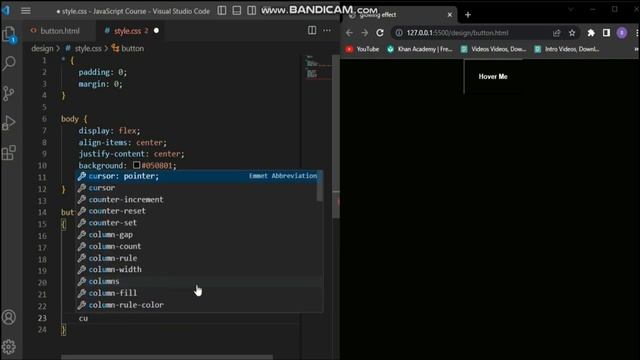Select the 'glowing effect' browser tab
The height and width of the screenshot is (360, 640).
(399, 15)
